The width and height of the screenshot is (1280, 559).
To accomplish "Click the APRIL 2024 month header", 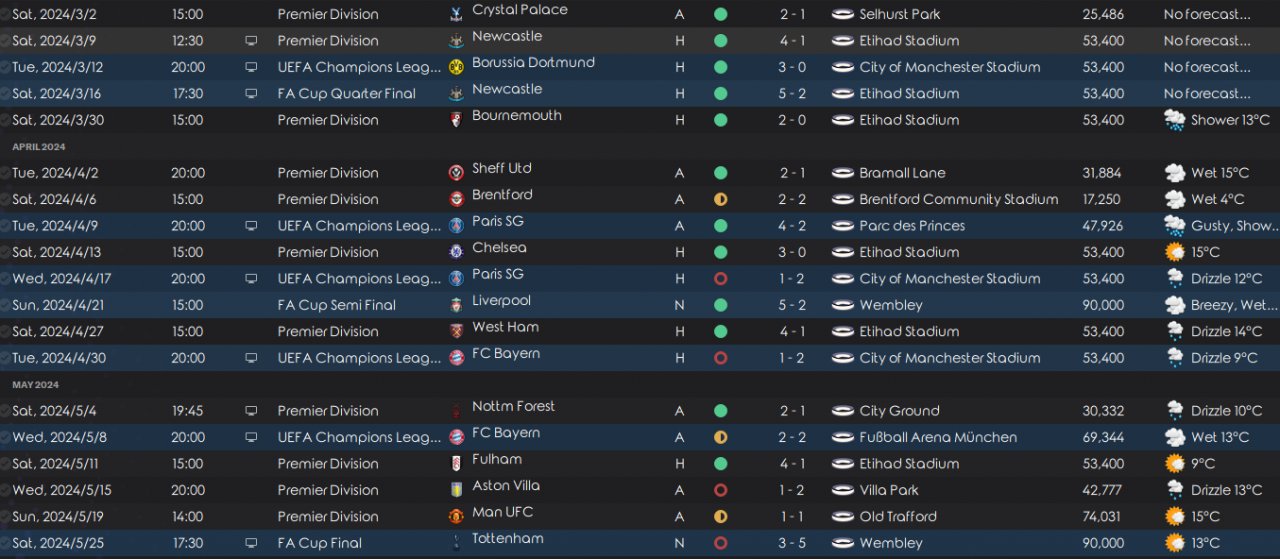I will point(38,147).
